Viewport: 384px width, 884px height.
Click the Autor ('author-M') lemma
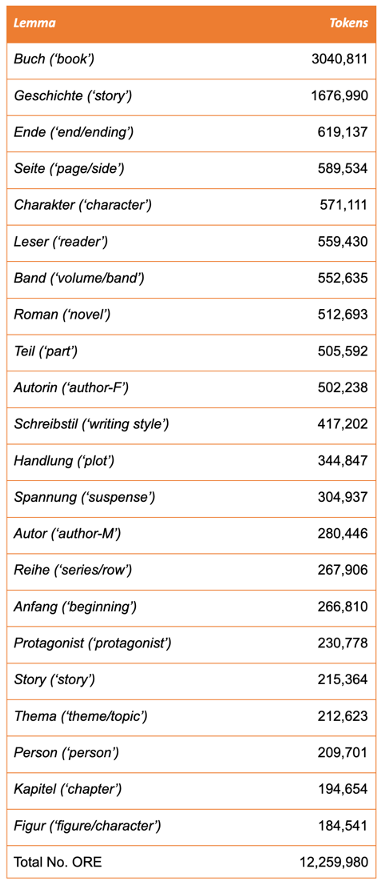coord(67,534)
